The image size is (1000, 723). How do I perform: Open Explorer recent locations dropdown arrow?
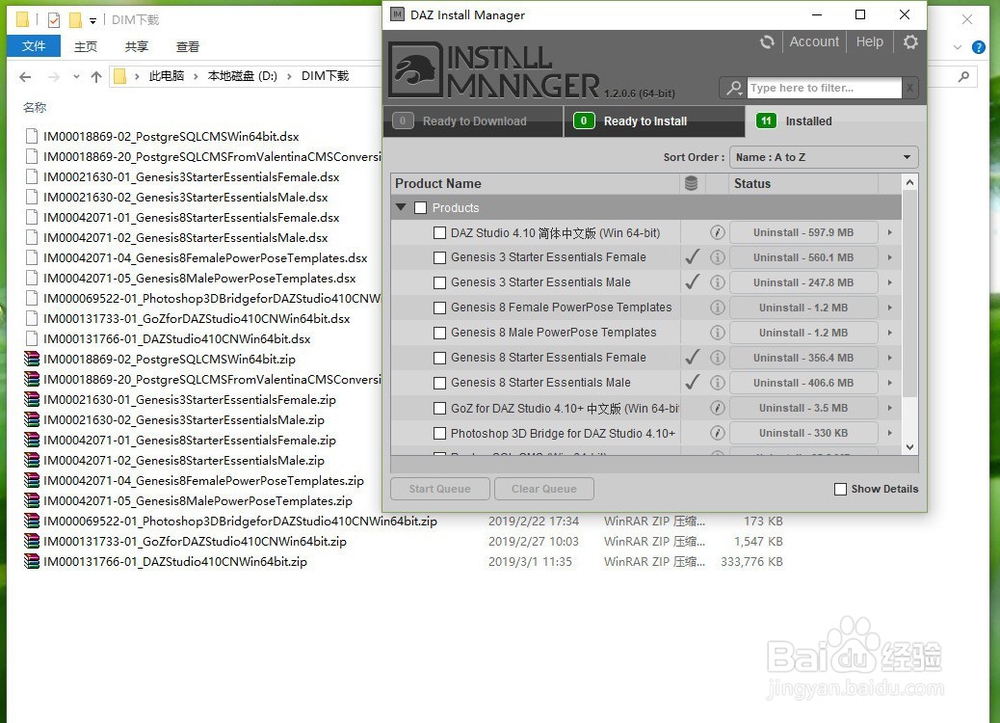(x=76, y=77)
